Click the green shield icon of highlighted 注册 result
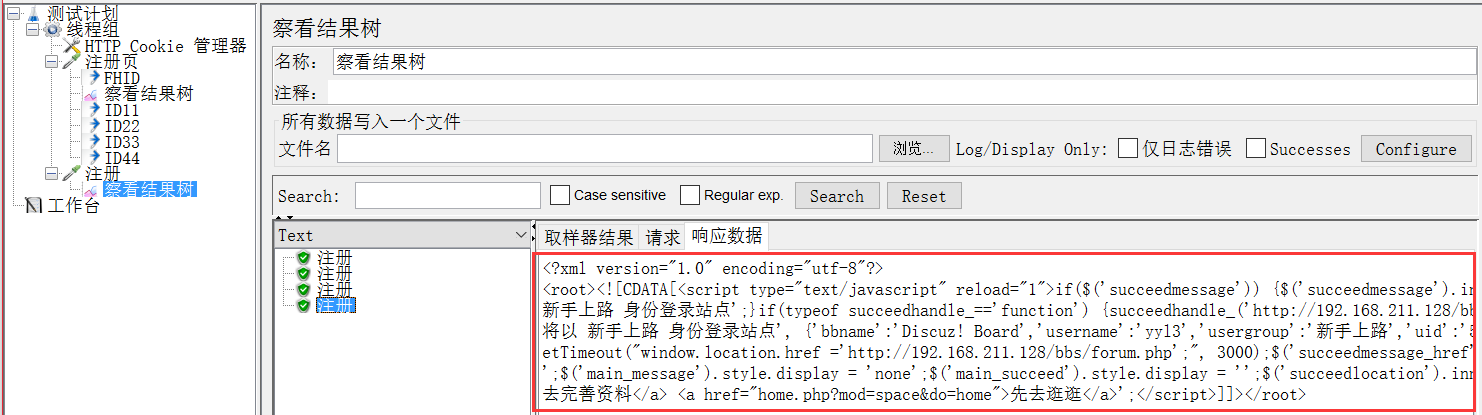Screen dimensions: 1482x415 pyautogui.click(x=304, y=305)
